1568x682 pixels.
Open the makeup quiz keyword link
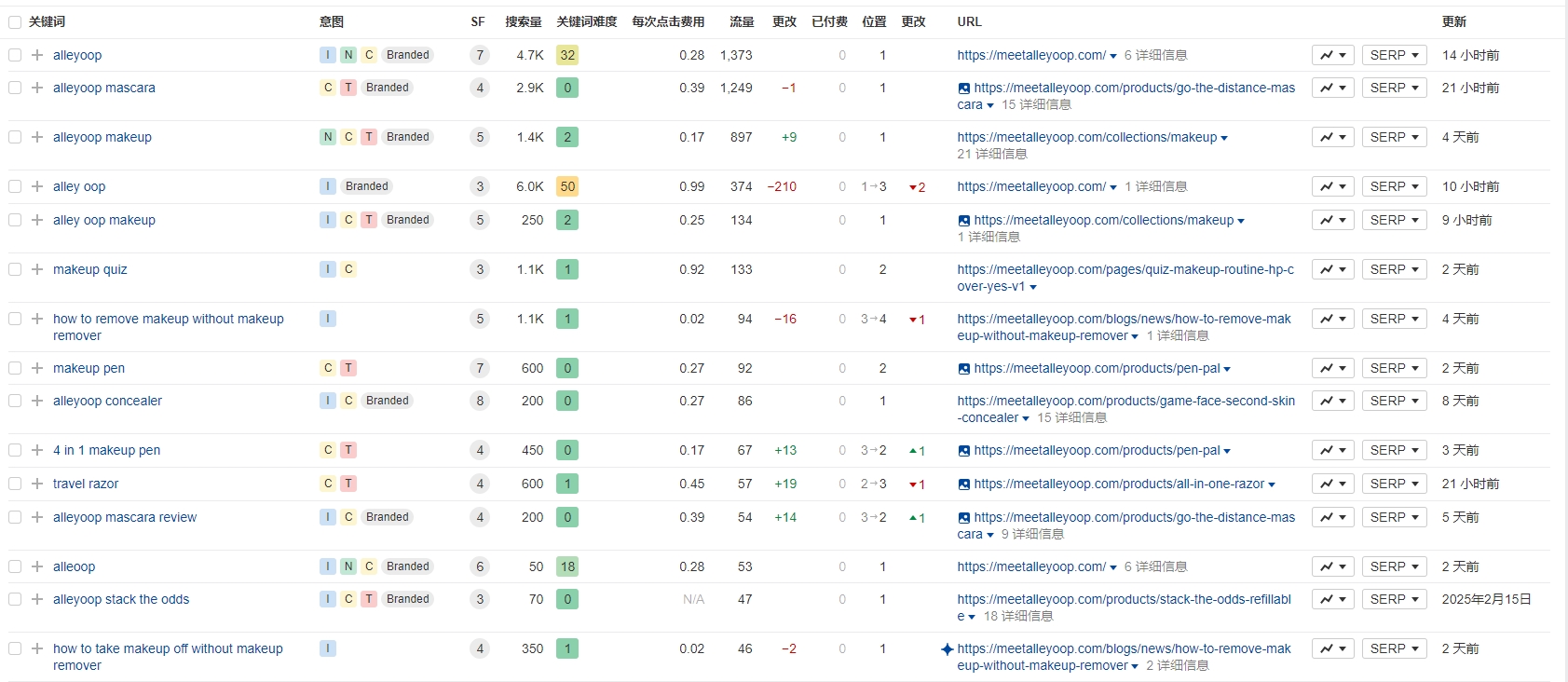(x=90, y=269)
